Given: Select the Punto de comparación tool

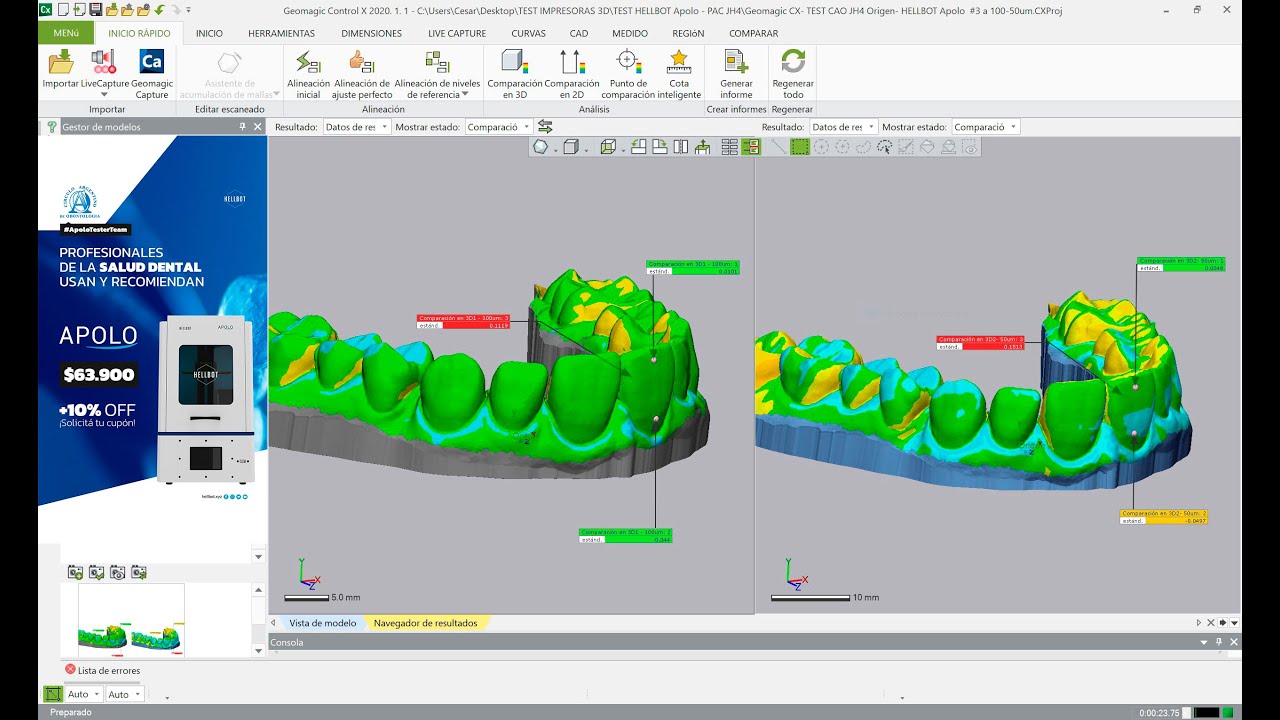Looking at the screenshot, I should pyautogui.click(x=628, y=74).
